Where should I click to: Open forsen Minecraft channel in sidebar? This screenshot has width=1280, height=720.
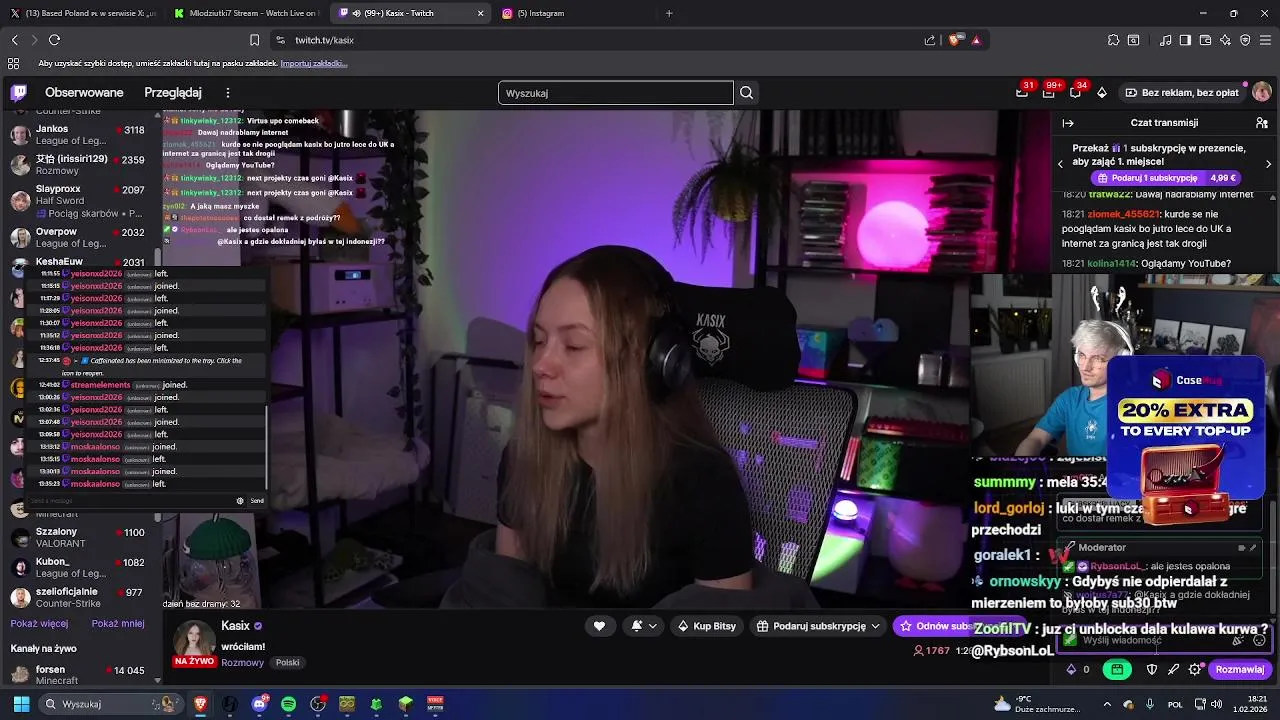(80, 675)
